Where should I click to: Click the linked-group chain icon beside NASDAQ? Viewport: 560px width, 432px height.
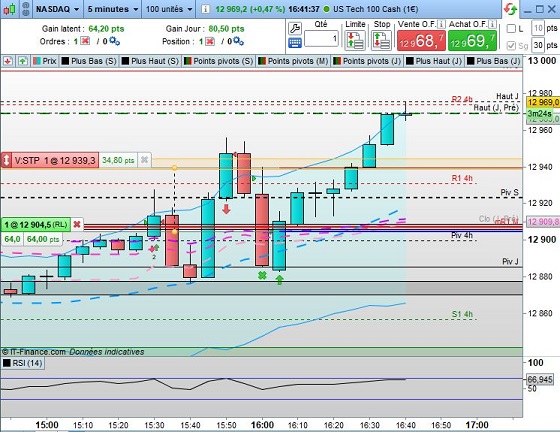pos(25,9)
